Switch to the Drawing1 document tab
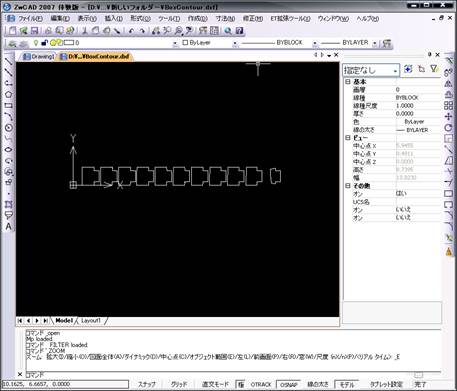Screen dimensions: 457x391 [39, 56]
